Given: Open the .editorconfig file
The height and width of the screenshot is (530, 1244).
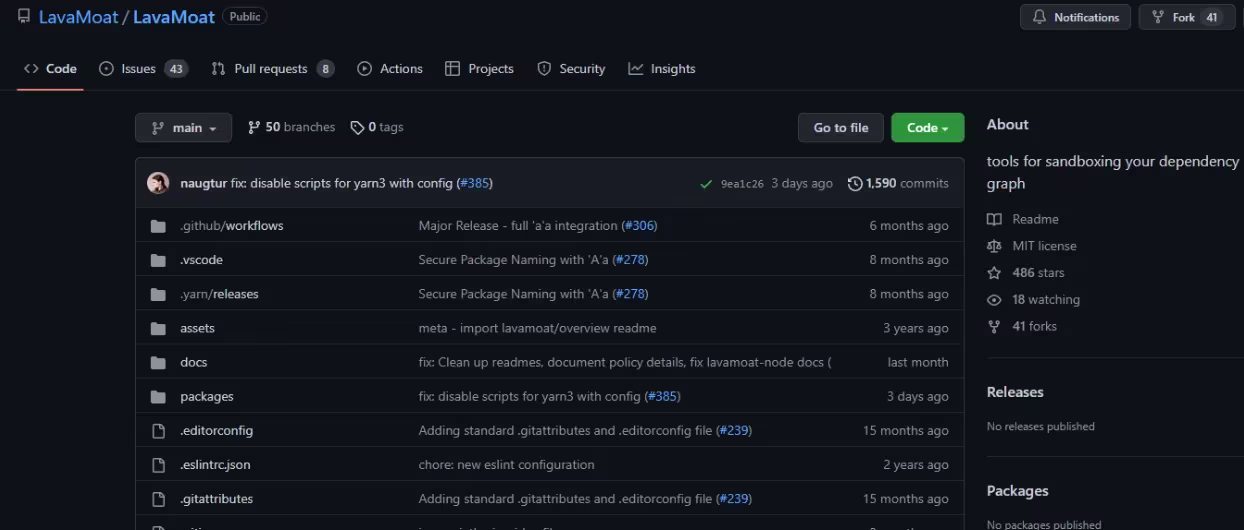Looking at the screenshot, I should pyautogui.click(x=216, y=431).
